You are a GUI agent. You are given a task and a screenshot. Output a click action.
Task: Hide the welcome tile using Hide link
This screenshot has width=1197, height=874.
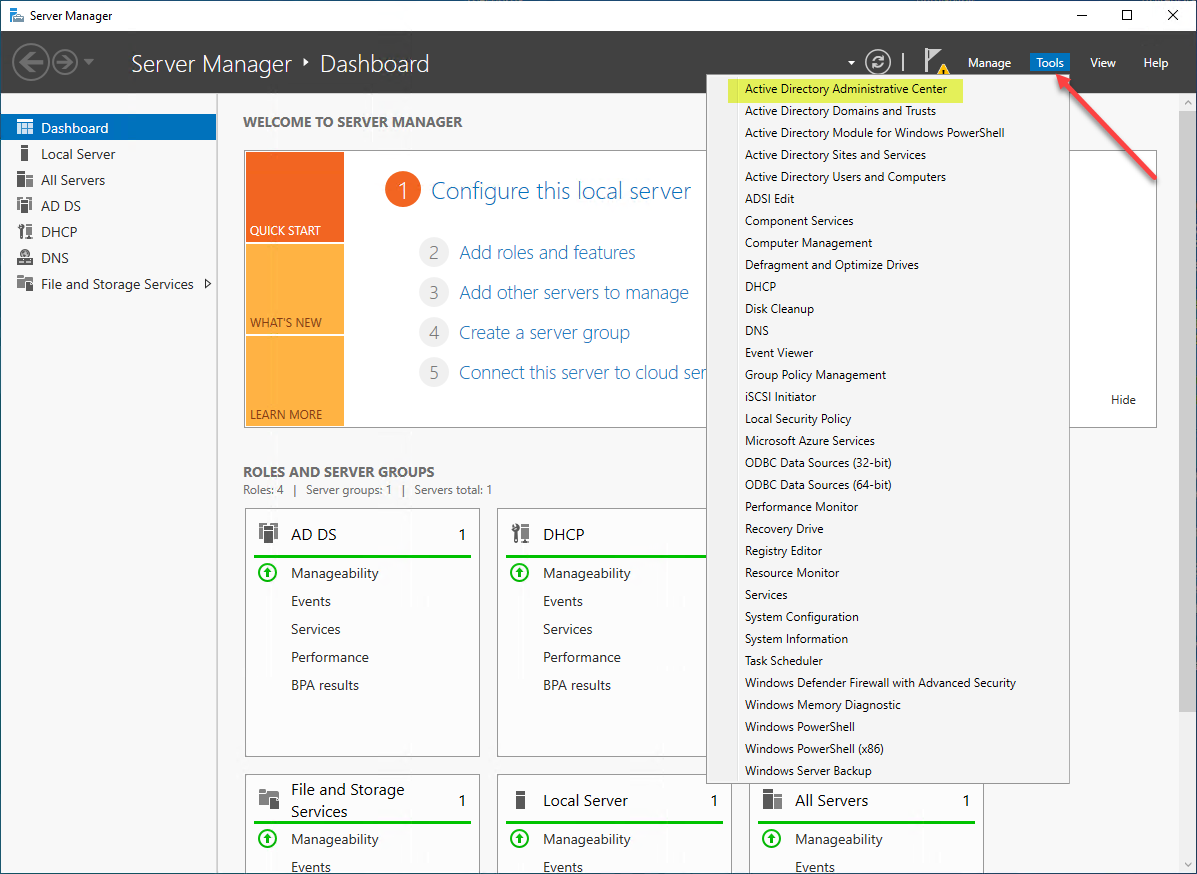coord(1123,399)
